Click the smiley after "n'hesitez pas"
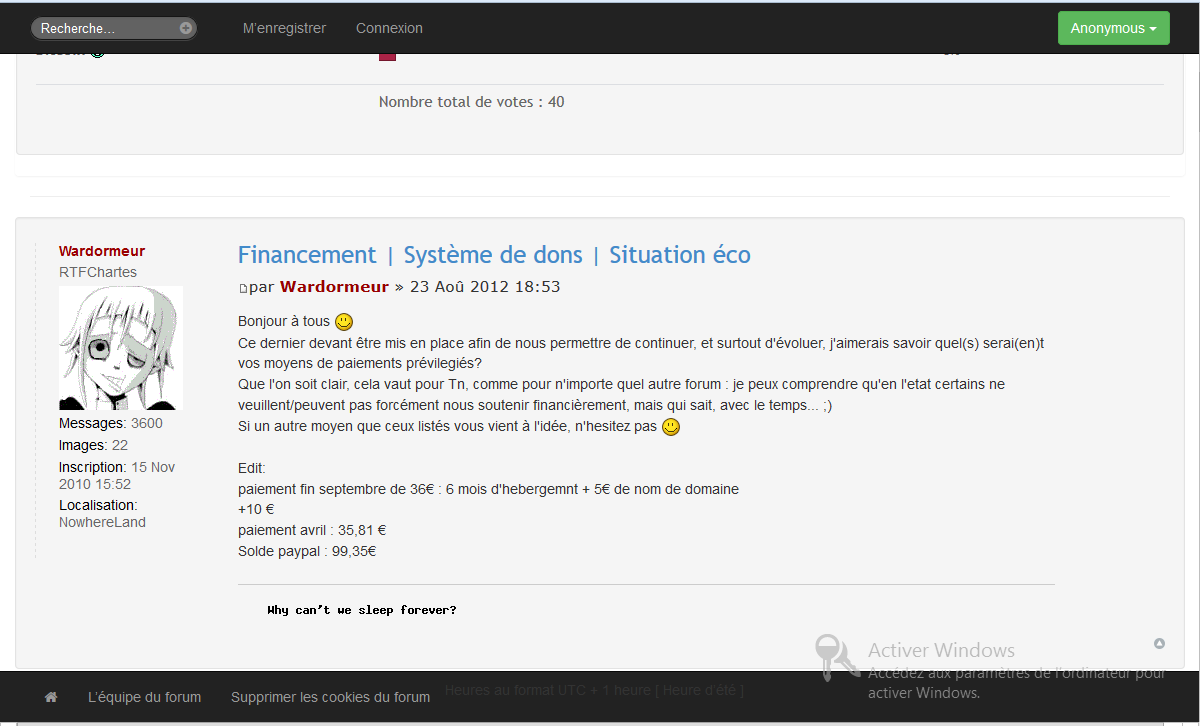This screenshot has width=1200, height=726. (x=671, y=427)
